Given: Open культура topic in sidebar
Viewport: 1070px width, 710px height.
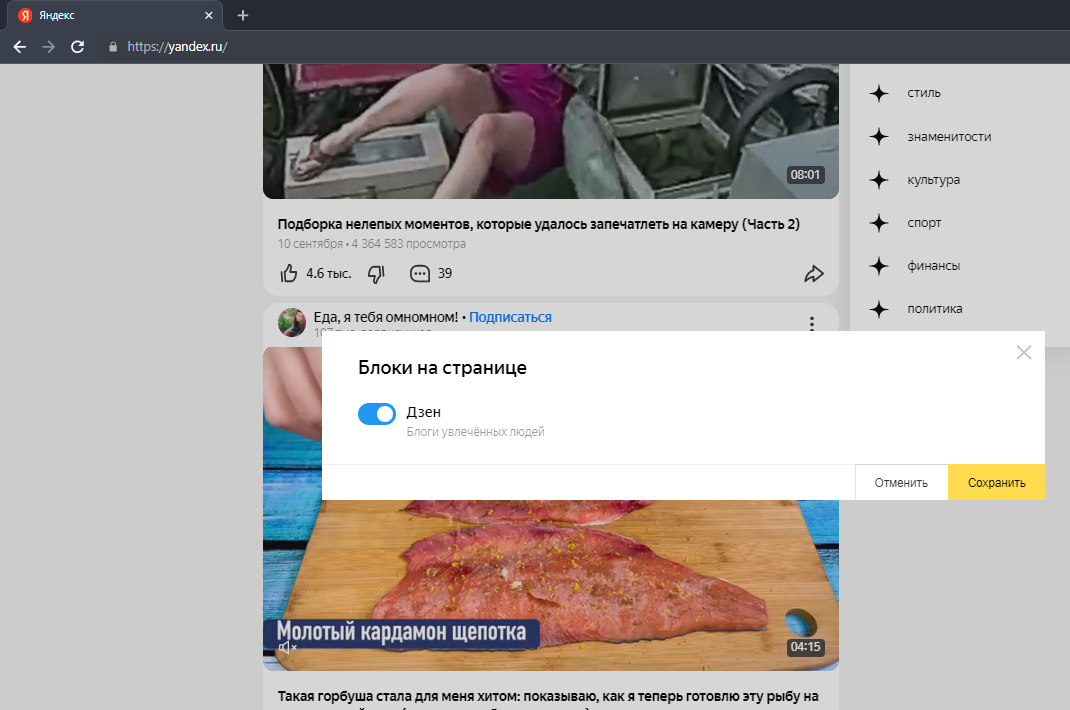Looking at the screenshot, I should pyautogui.click(x=934, y=180).
